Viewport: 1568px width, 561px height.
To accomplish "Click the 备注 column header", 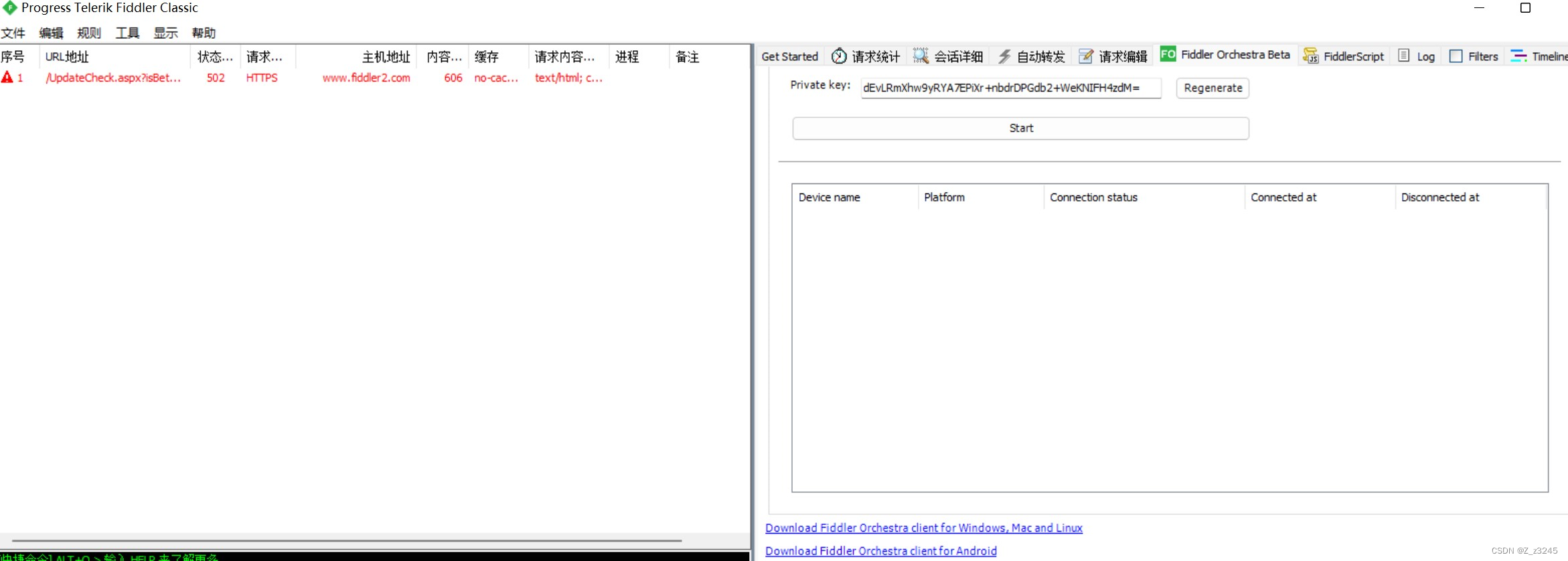I will click(x=710, y=57).
